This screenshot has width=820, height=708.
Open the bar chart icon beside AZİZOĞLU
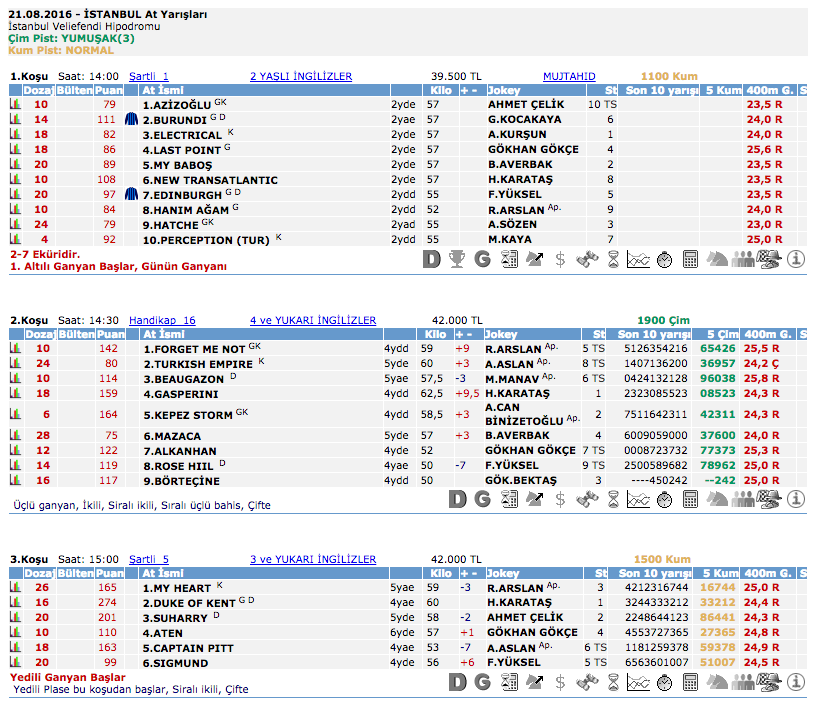point(15,104)
